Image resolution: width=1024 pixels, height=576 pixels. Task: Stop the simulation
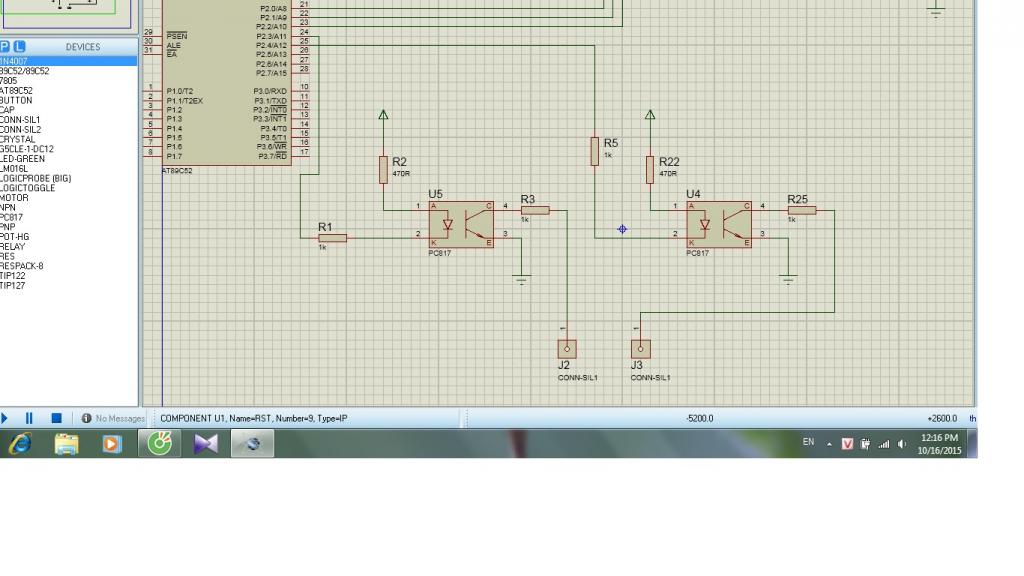point(56,418)
